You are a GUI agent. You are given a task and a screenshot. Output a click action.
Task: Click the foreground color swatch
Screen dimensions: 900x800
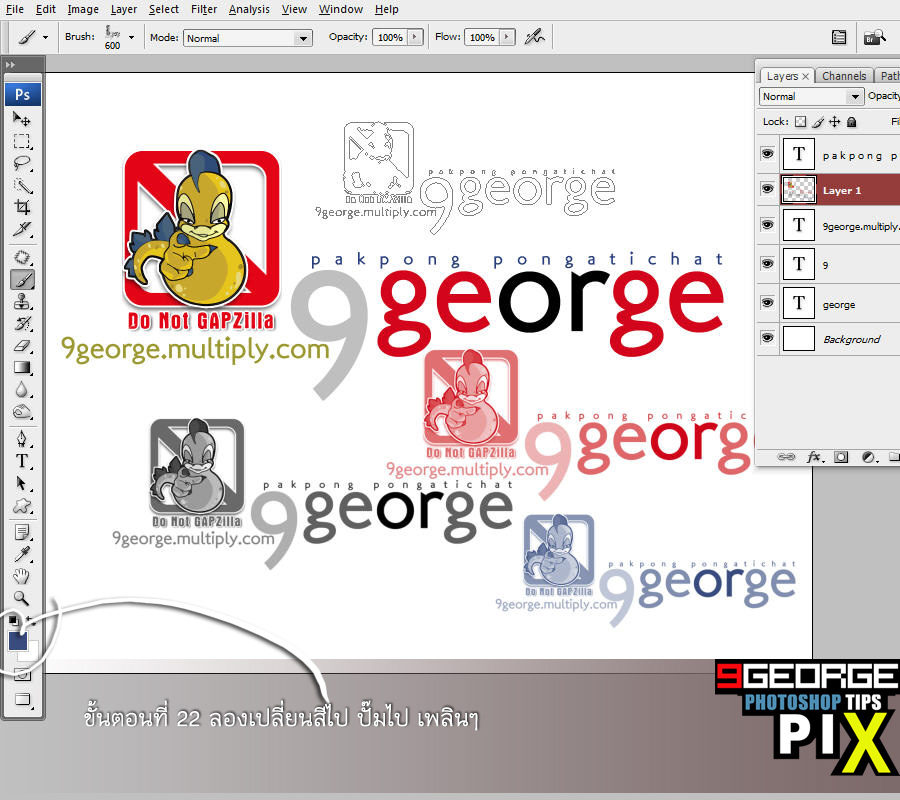[x=18, y=640]
